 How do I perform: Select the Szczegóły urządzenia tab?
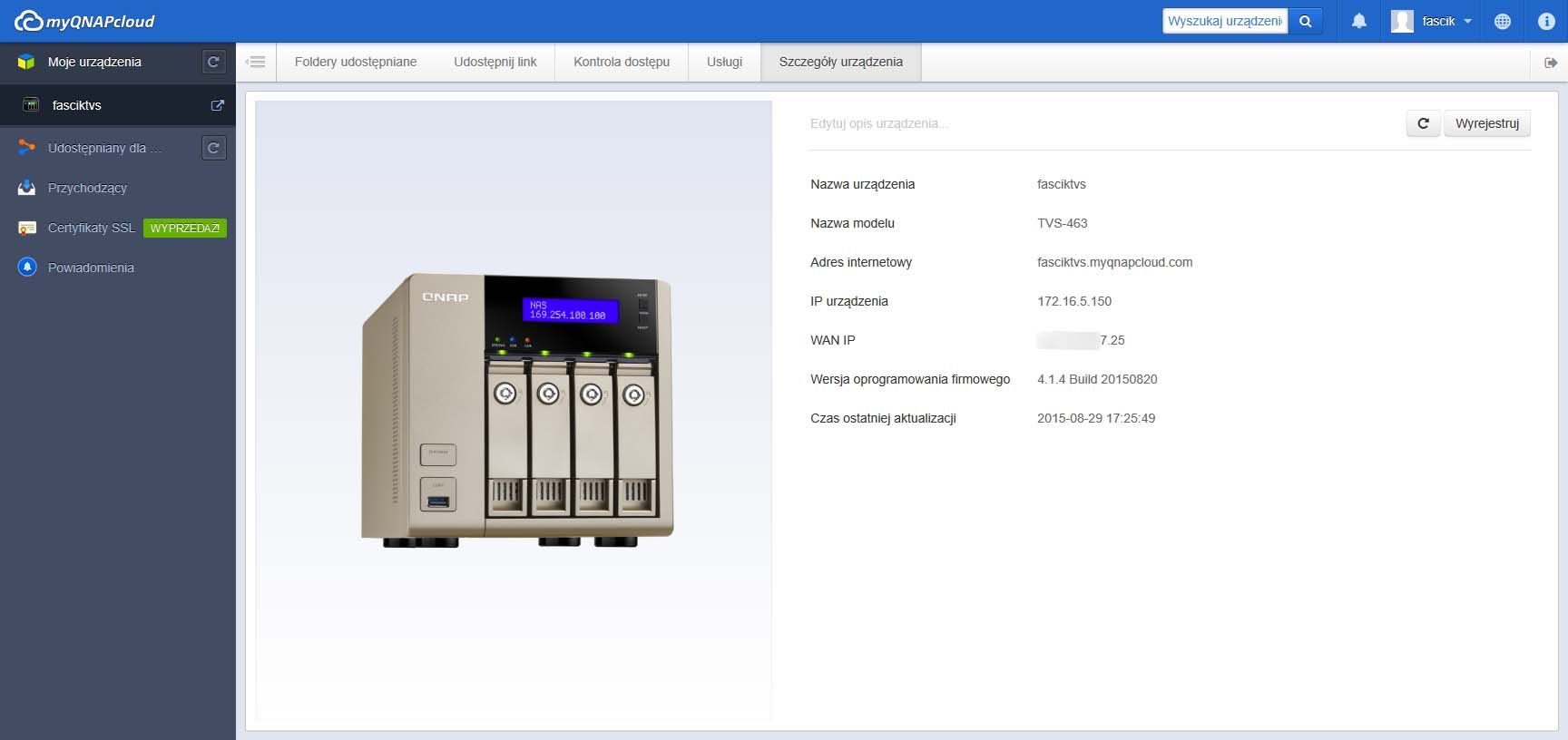pyautogui.click(x=841, y=62)
